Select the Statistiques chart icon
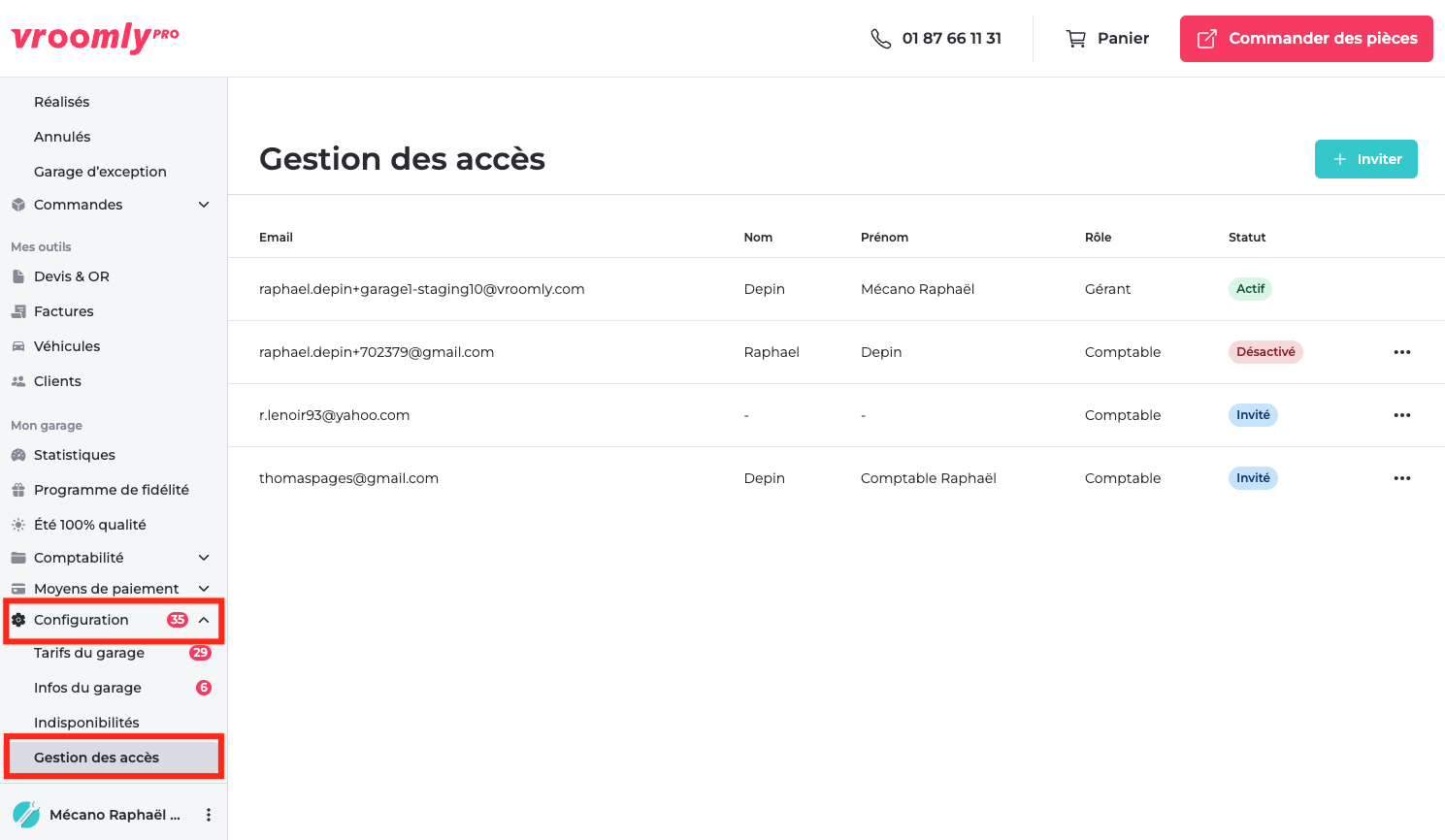Image resolution: width=1445 pixels, height=840 pixels. (x=17, y=454)
